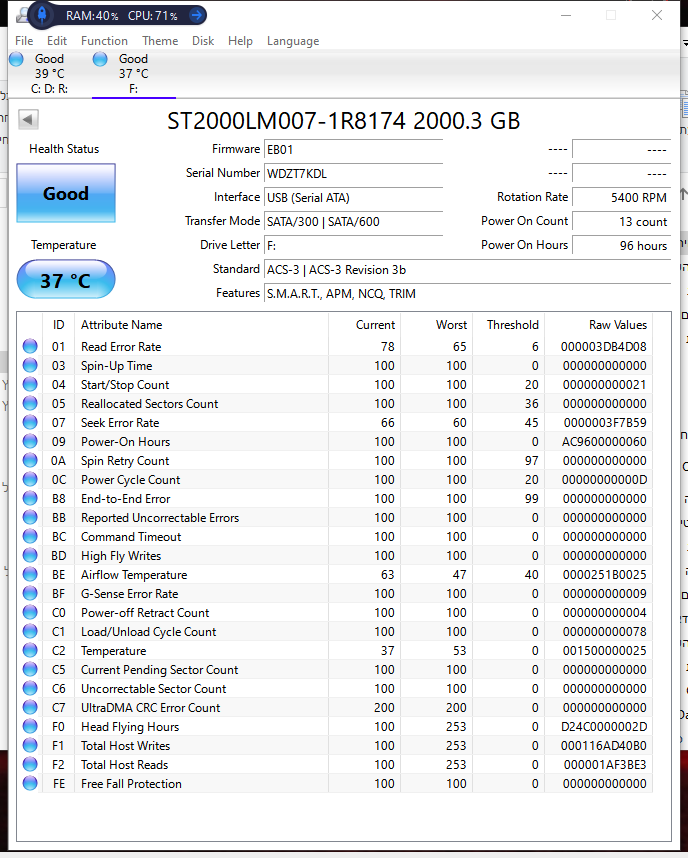
Task: Go to previous disk with left arrow
Action: [28, 119]
